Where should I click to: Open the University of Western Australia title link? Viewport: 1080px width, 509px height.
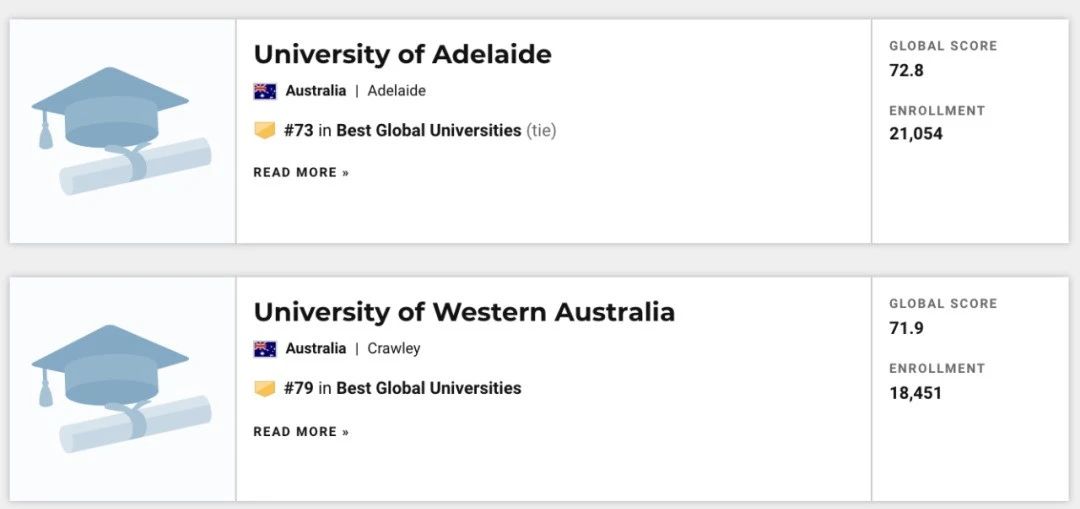tap(464, 312)
